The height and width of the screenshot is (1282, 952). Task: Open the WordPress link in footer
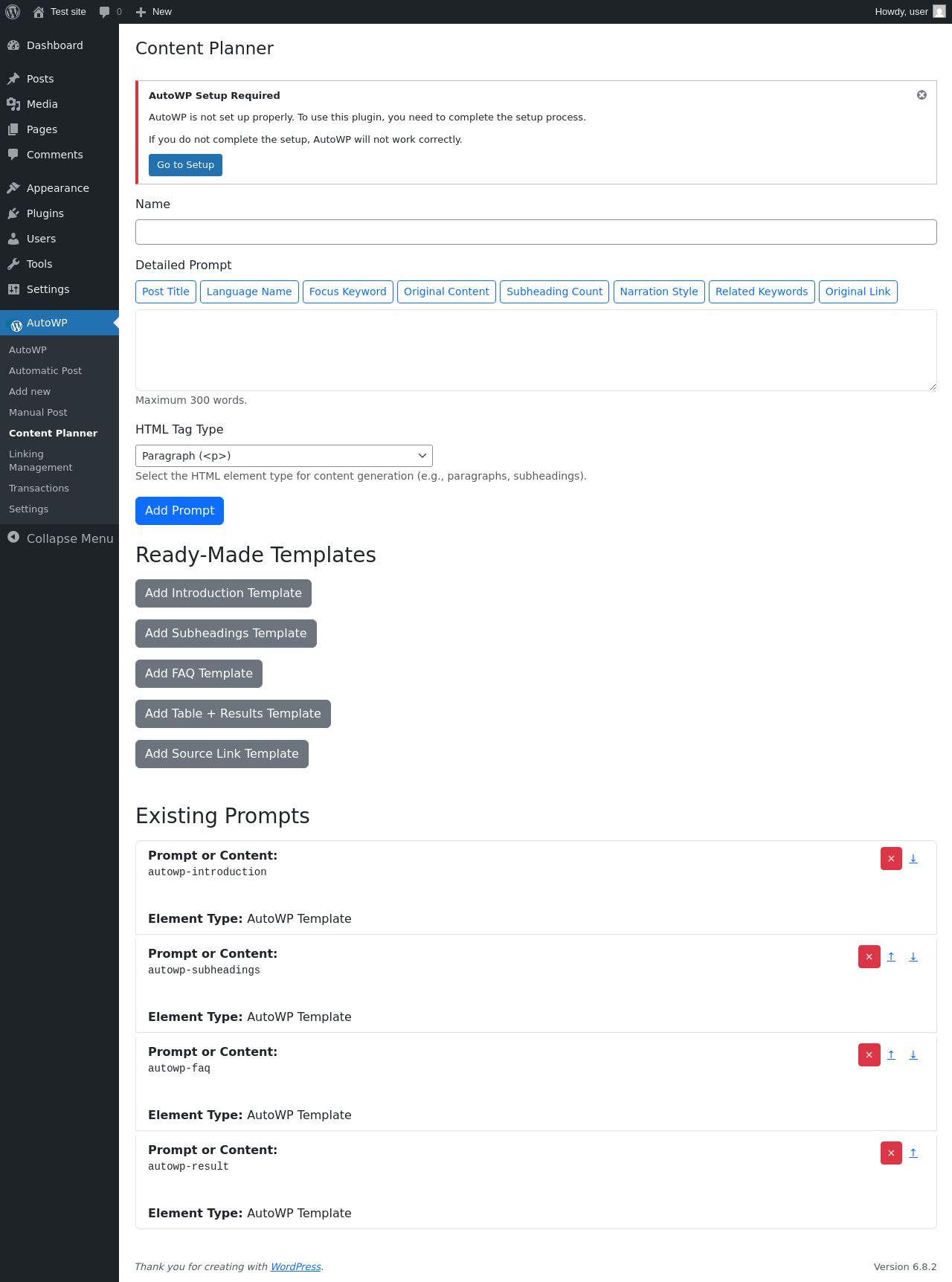295,1267
